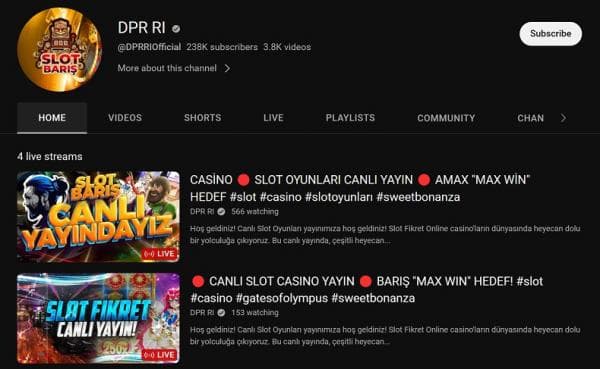Click DPR RI channel name under first stream

point(202,212)
